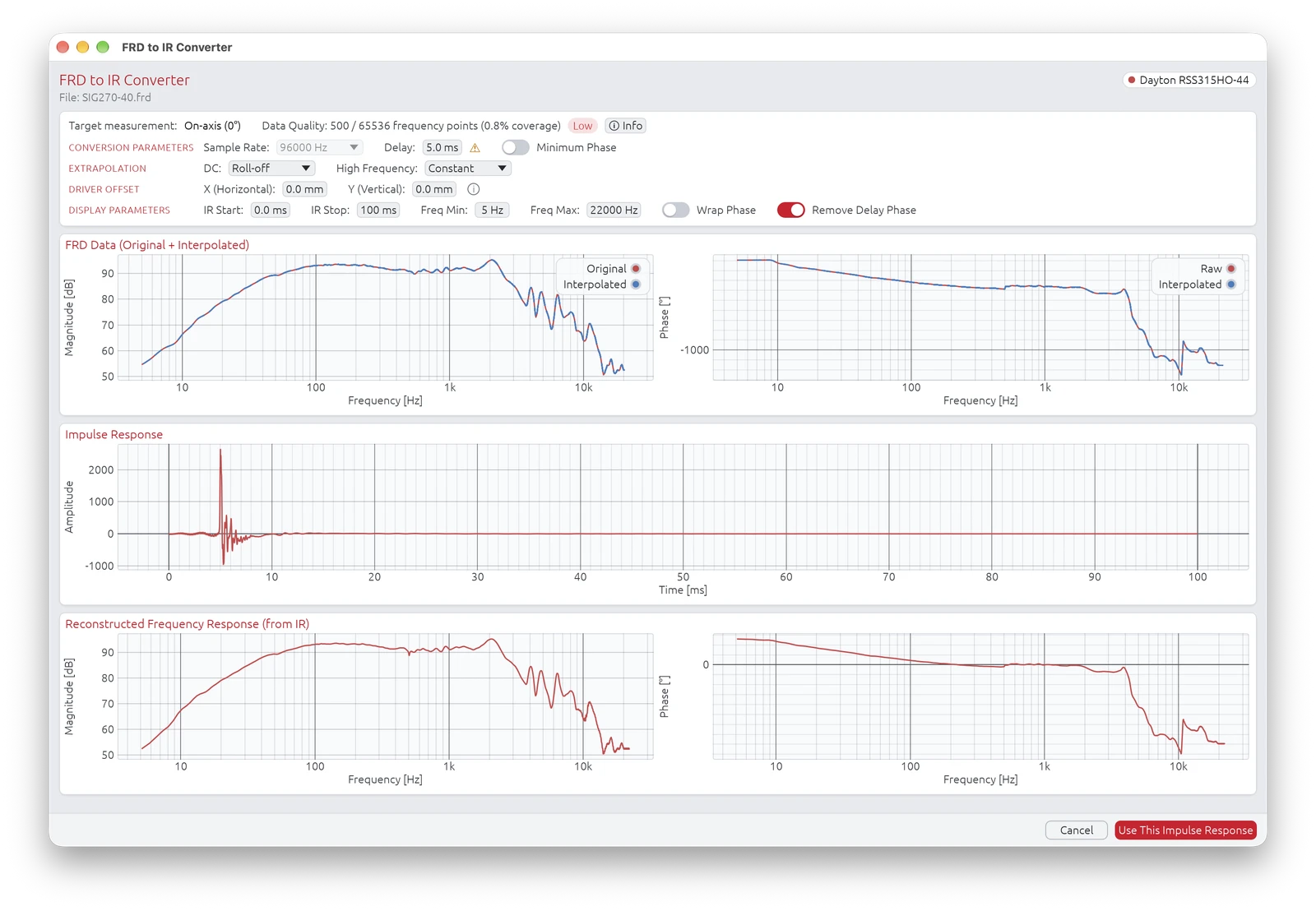Viewport: 1316px width, 911px height.
Task: Click the Low data quality badge
Action: tap(582, 126)
